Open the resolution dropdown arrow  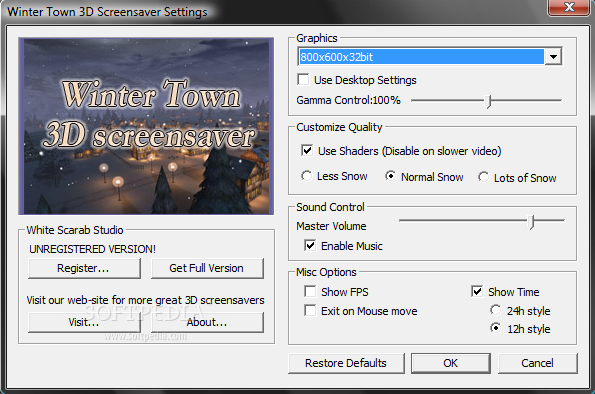(553, 57)
